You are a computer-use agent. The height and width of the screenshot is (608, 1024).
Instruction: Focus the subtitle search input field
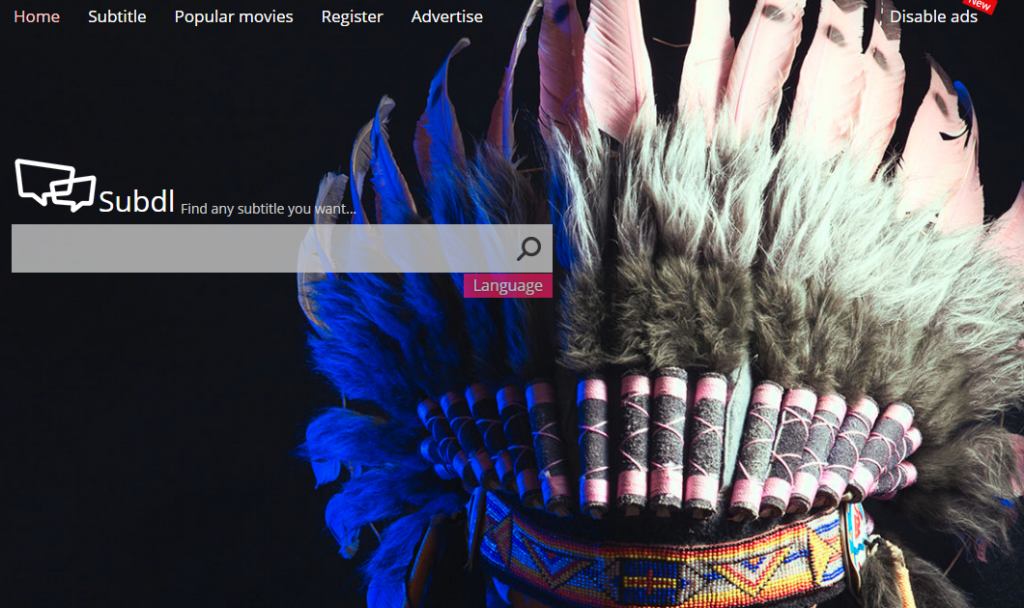click(260, 248)
